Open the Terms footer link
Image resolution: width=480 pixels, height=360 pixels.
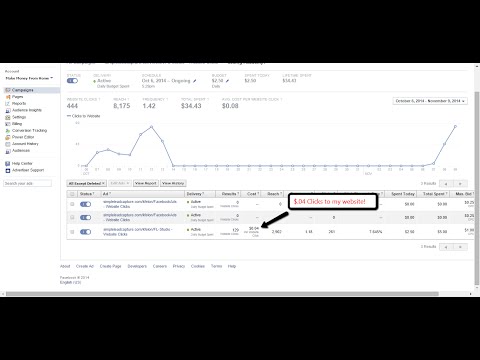[216, 266]
